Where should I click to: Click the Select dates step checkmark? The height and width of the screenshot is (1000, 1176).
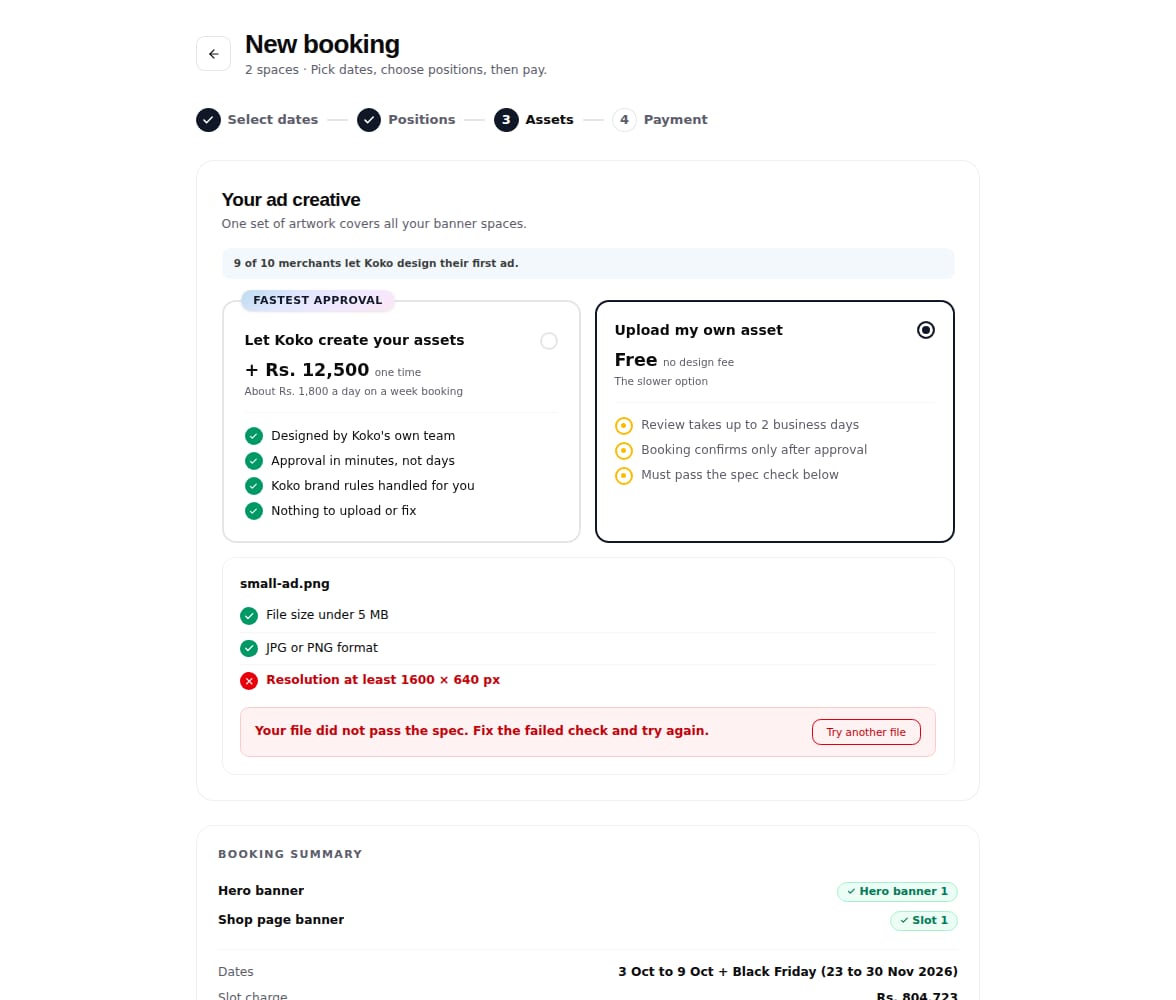point(208,120)
